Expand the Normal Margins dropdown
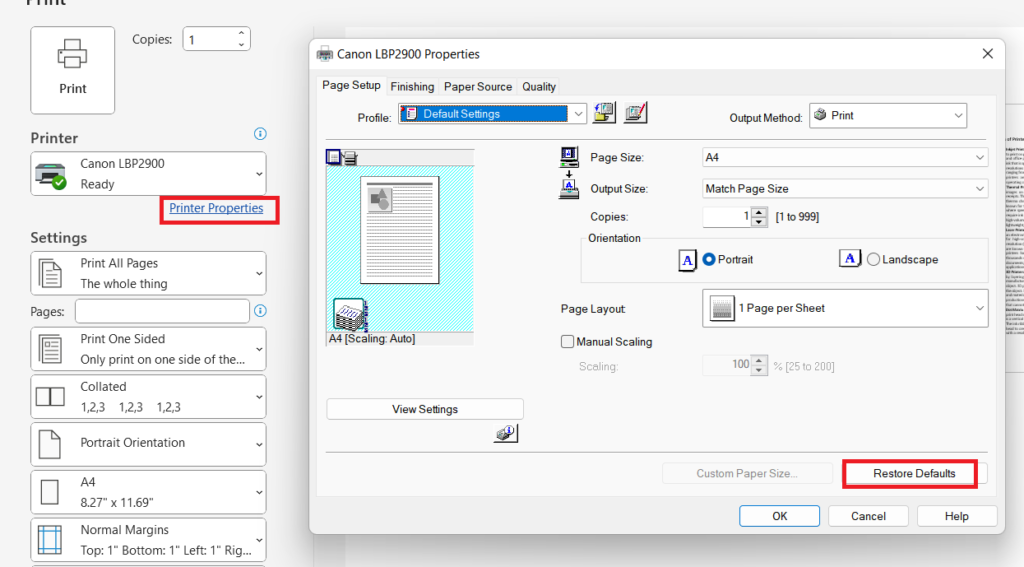The width and height of the screenshot is (1024, 567). [x=148, y=540]
